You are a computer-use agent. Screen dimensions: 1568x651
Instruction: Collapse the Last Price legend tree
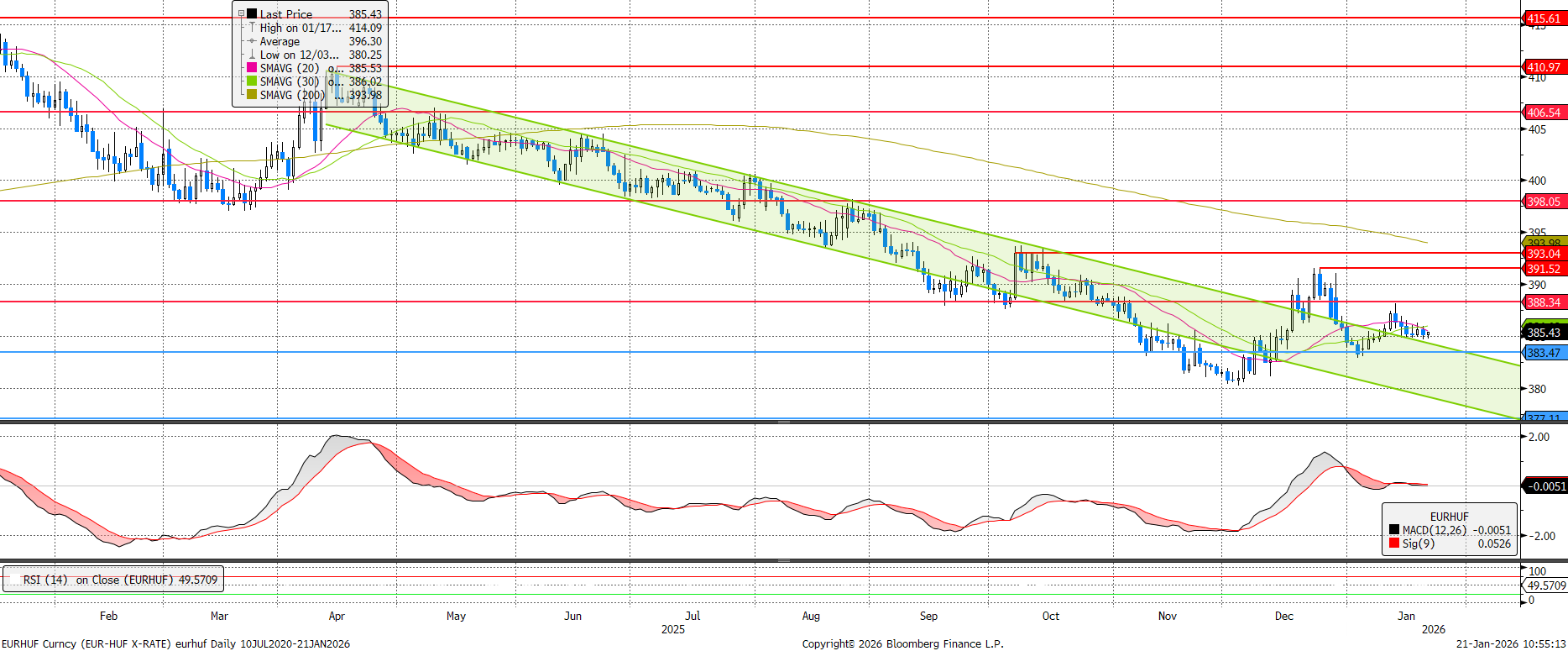click(241, 13)
